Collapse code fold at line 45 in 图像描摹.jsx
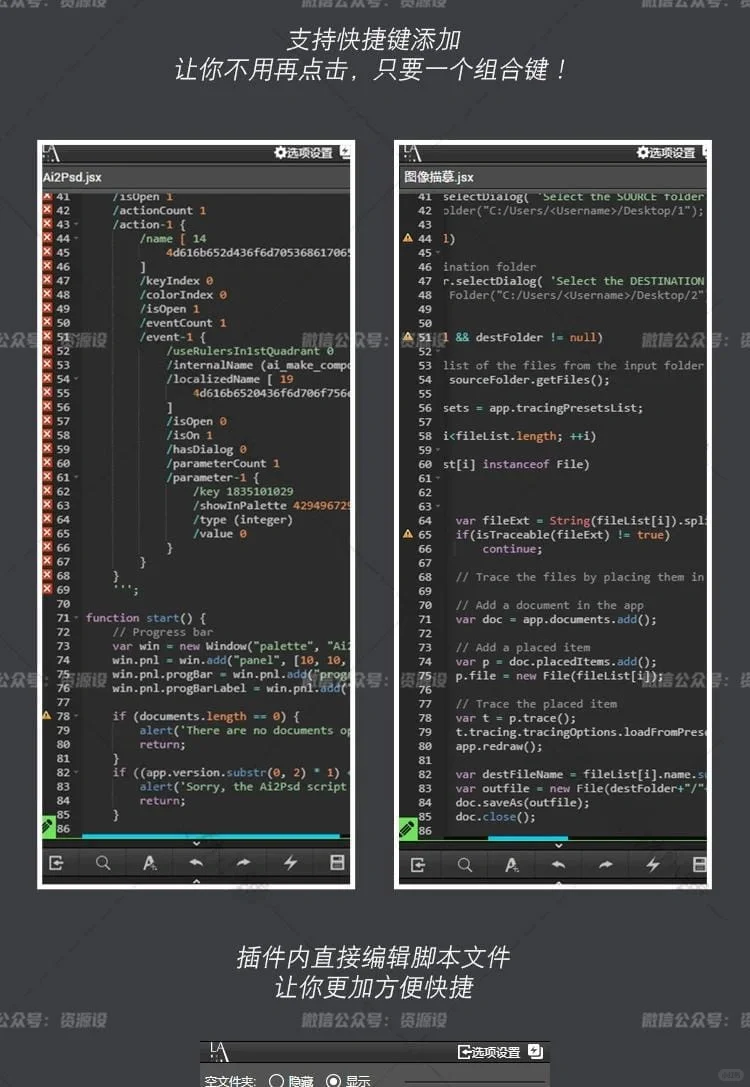Screen dimensions: 750x1087 (437, 253)
